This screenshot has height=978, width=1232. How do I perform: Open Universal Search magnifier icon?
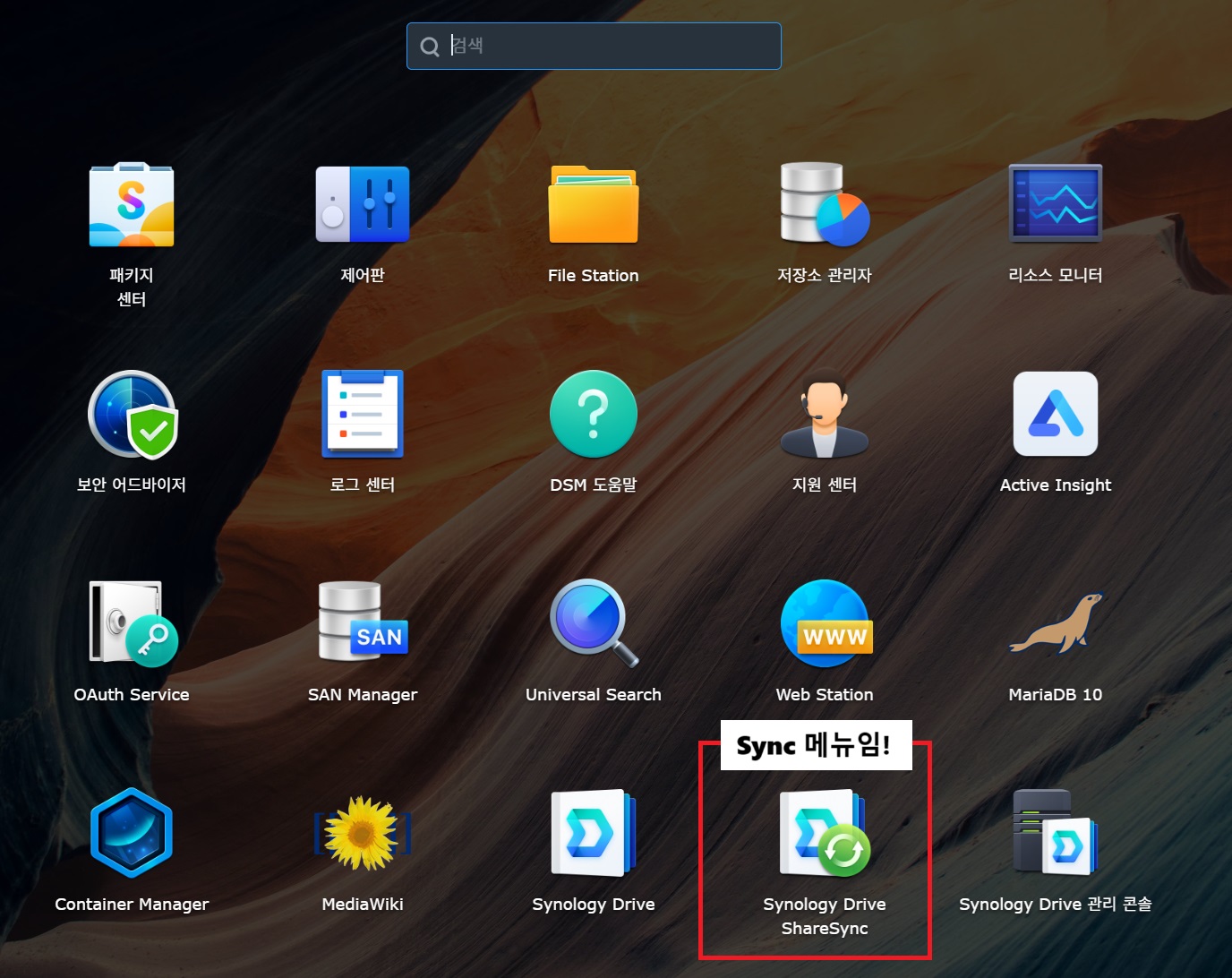click(594, 624)
